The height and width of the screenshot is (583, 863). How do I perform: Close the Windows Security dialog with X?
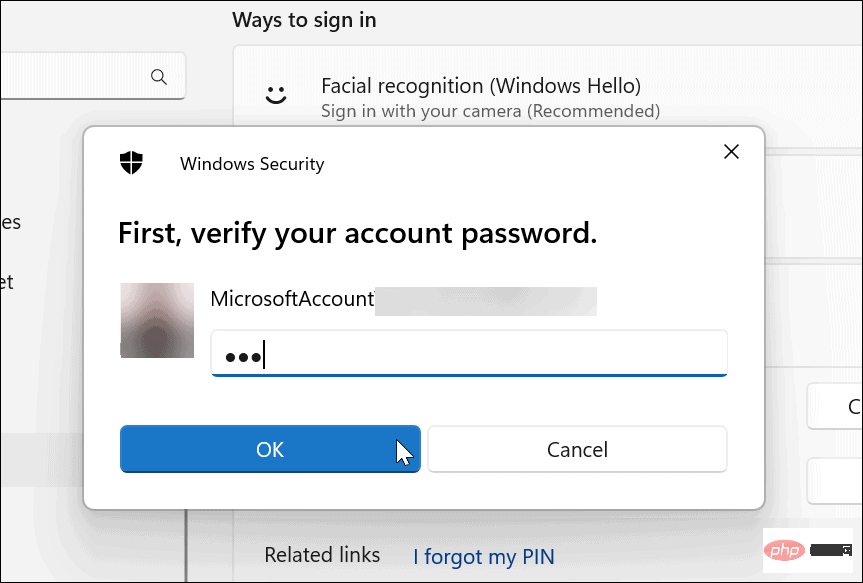pyautogui.click(x=731, y=151)
